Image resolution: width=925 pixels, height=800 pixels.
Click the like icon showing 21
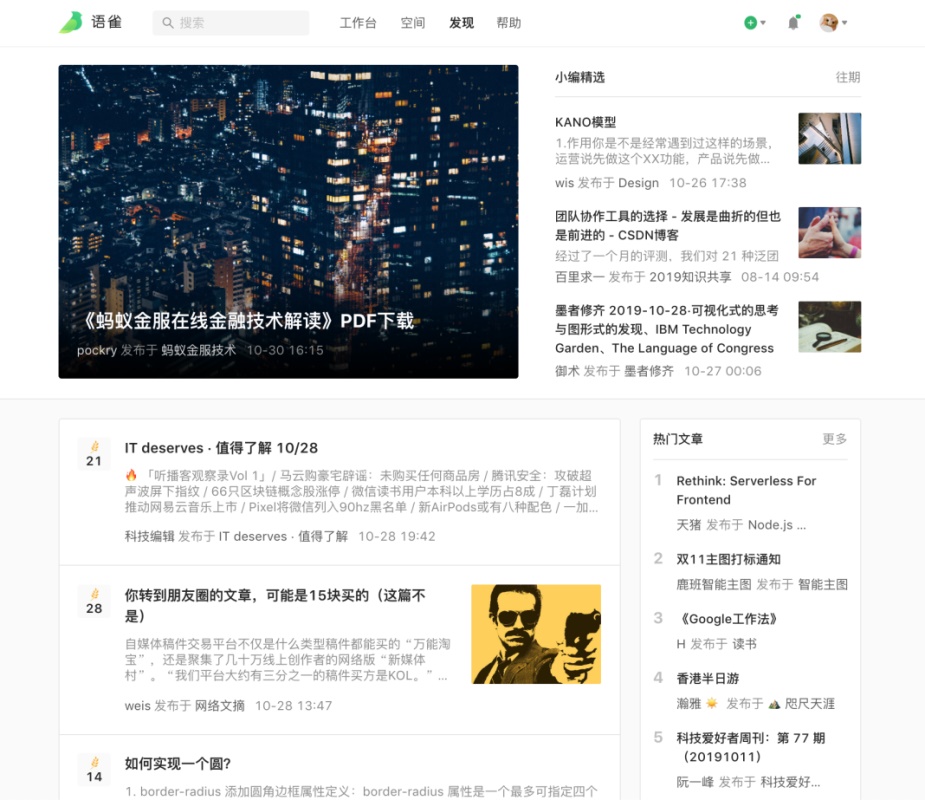94,454
